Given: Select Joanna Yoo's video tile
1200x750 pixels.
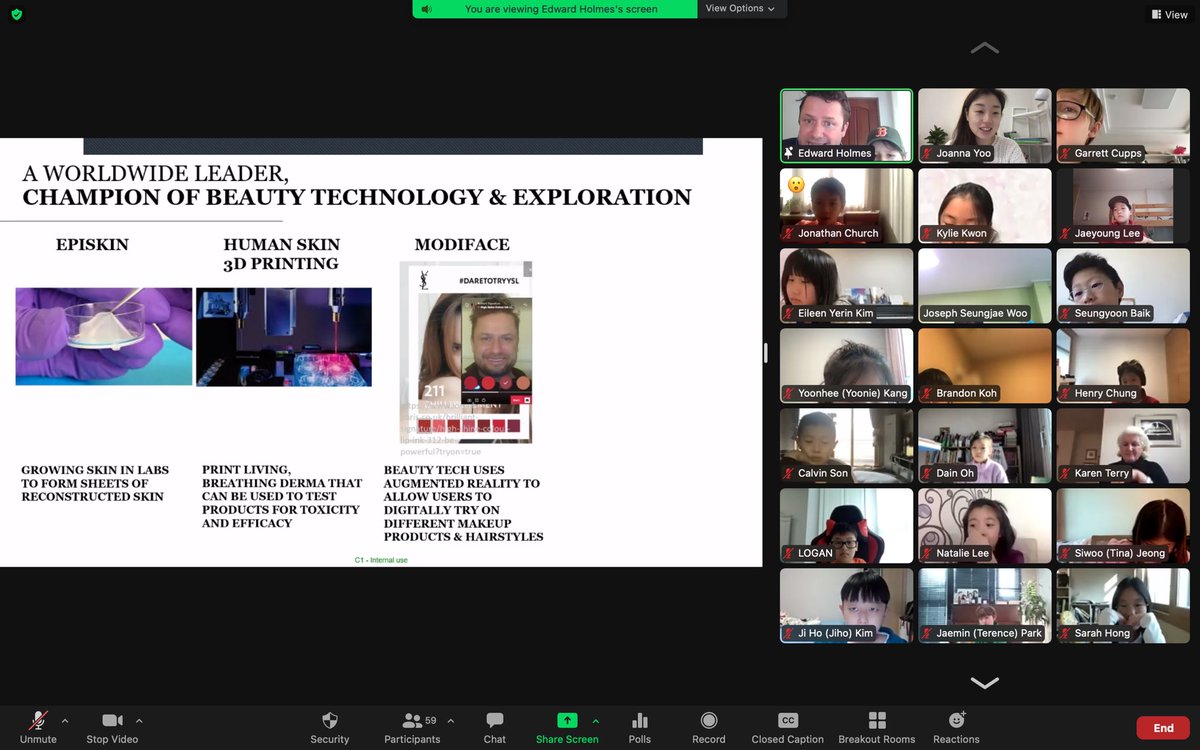Looking at the screenshot, I should click(985, 126).
